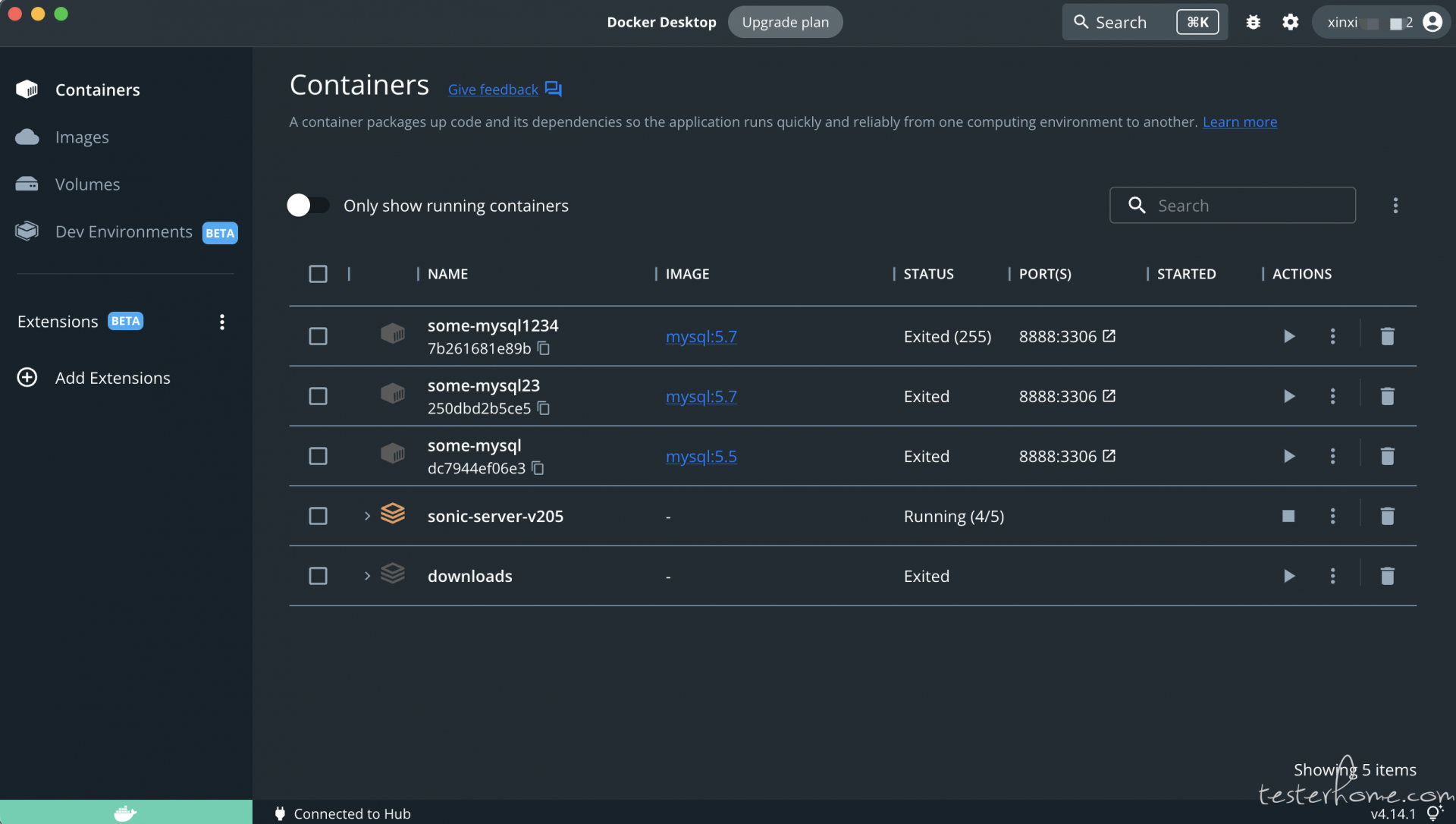1456x824 pixels.
Task: Open more actions for some-mysql23
Action: pyautogui.click(x=1332, y=396)
